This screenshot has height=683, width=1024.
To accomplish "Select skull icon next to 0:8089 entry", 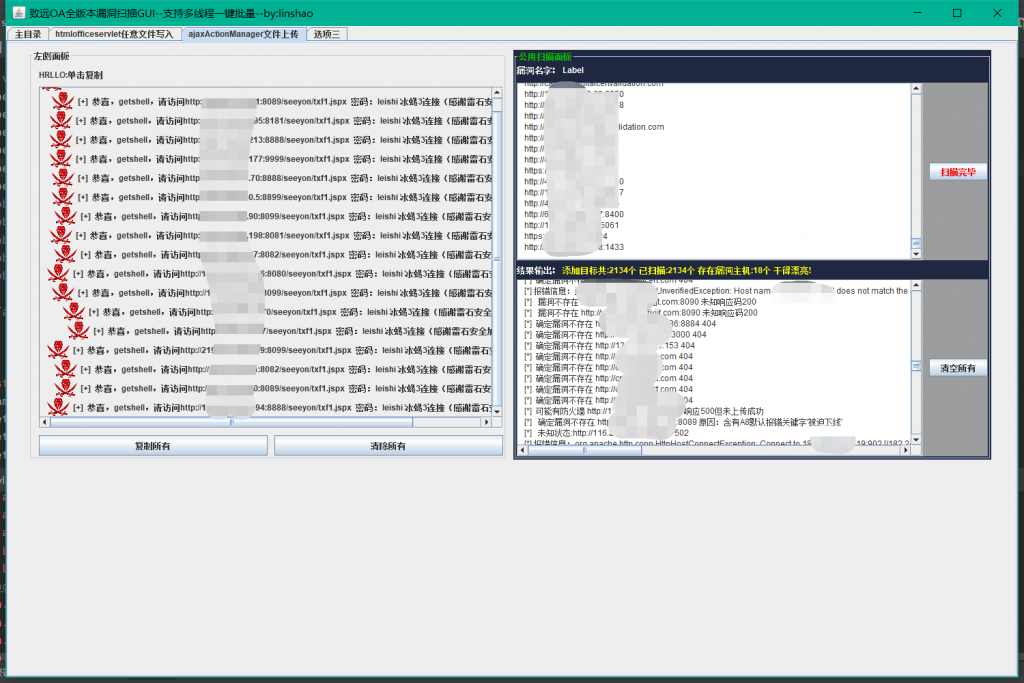I will [x=65, y=388].
